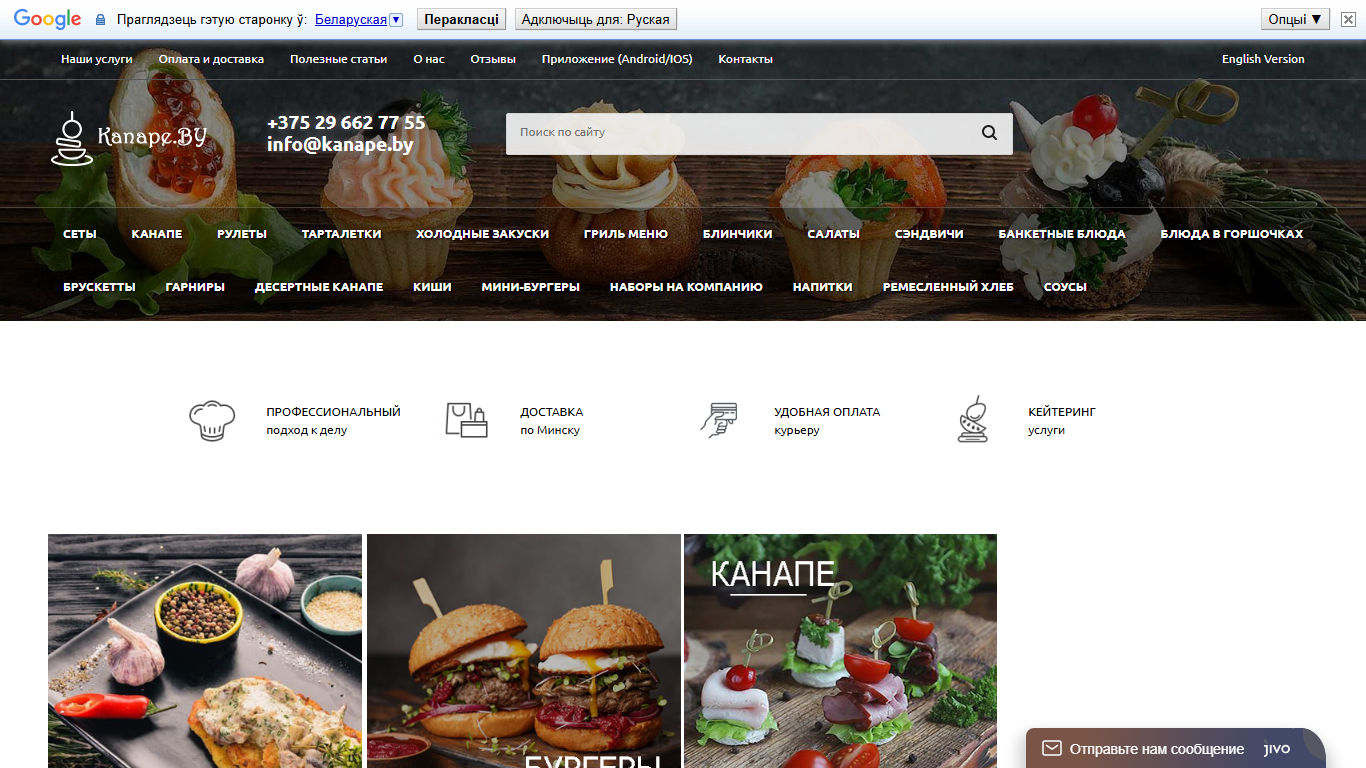1366x768 pixels.
Task: Click КЕЙТЕРИНГ услуги text
Action: click(1062, 421)
